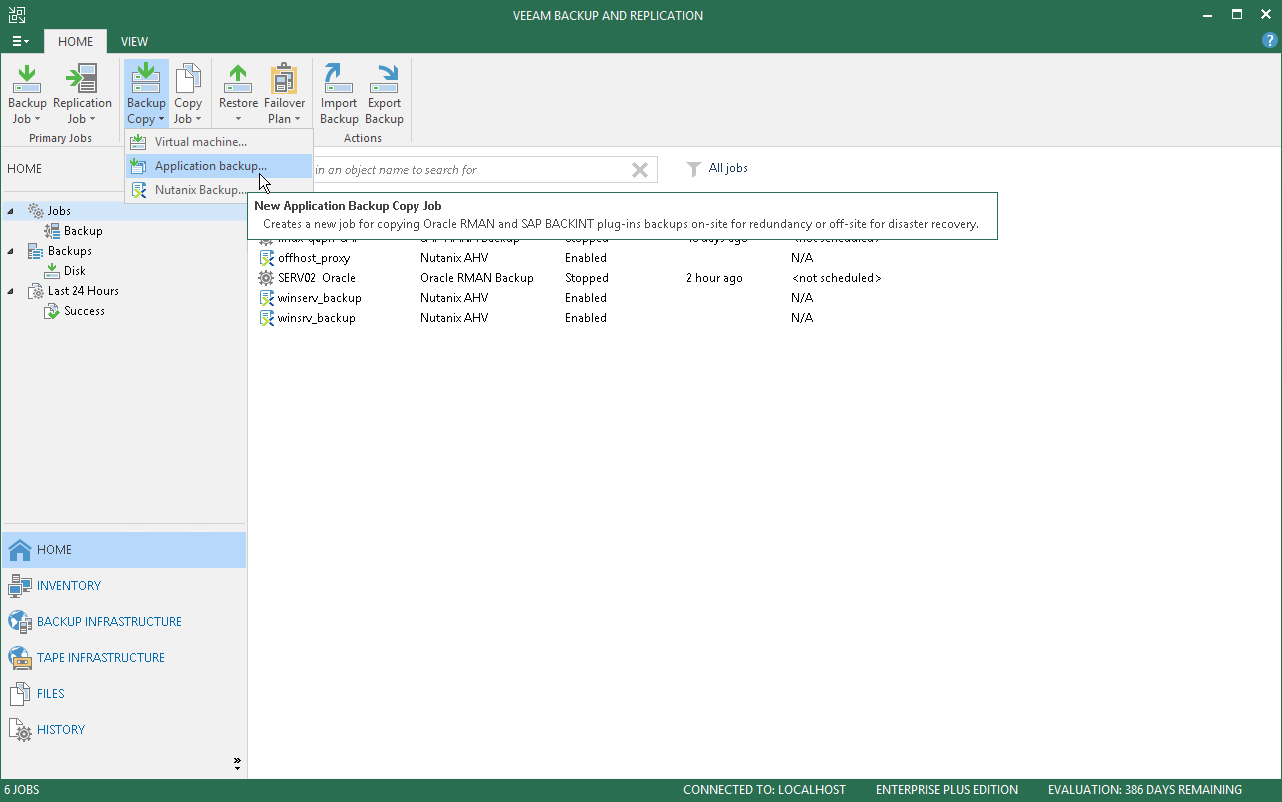Switch to the VIEW ribbon tab
This screenshot has height=802, width=1282.
(134, 41)
